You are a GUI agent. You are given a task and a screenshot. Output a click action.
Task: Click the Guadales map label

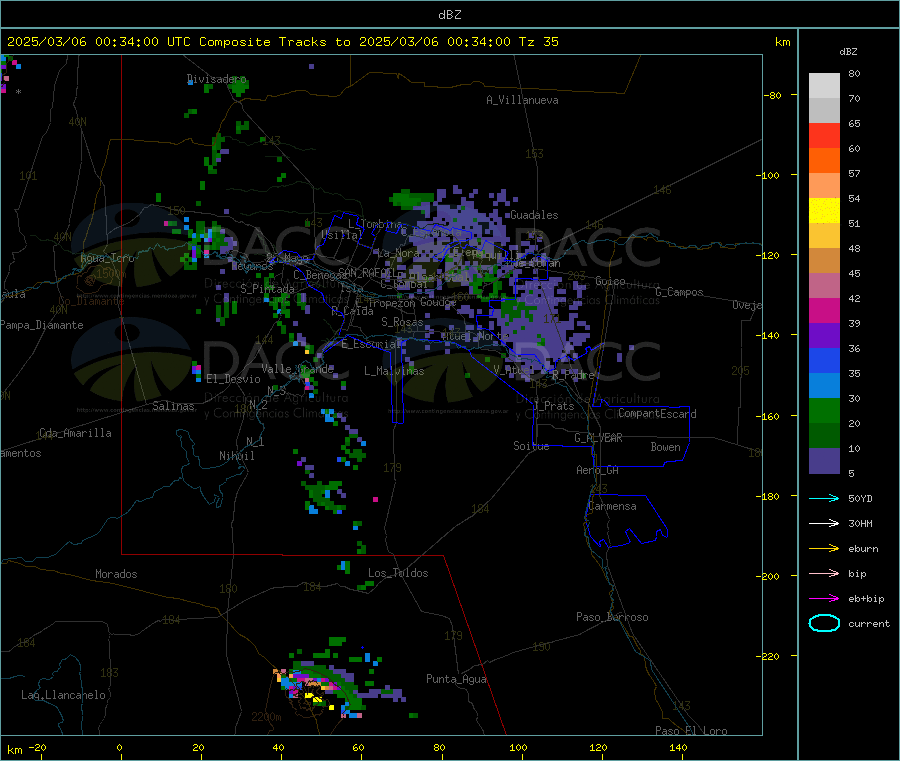(534, 215)
